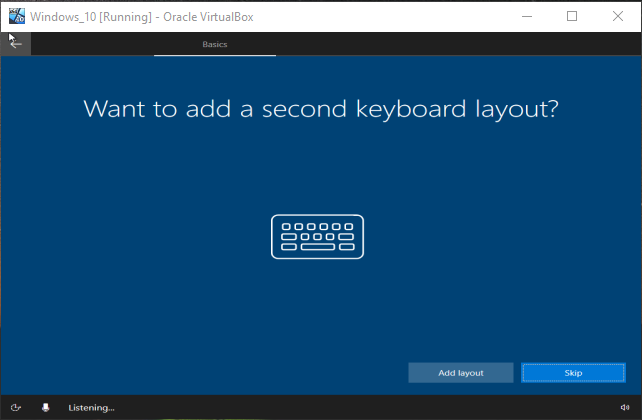642x420 pixels.
Task: Click empty title bar space left of minimize
Action: pyautogui.click(x=400, y=16)
